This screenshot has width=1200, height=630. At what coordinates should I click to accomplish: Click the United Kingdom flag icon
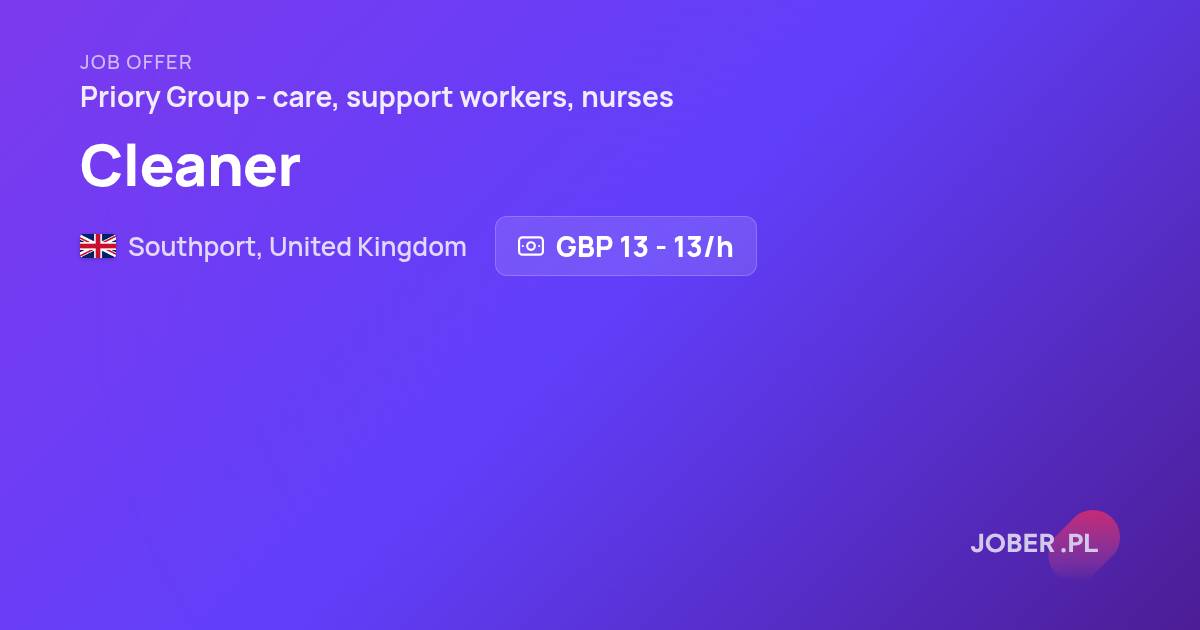point(98,246)
